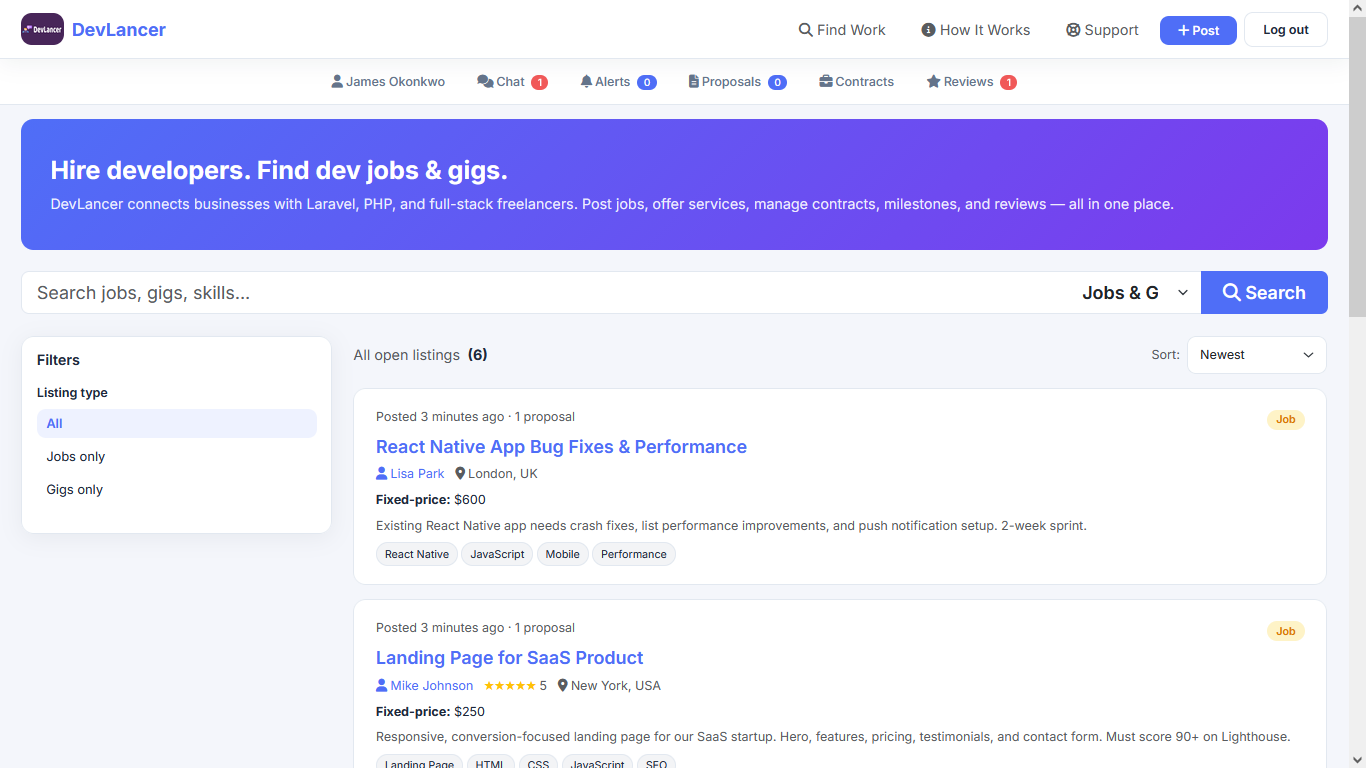
Task: Select All listing type filter
Action: pos(177,423)
